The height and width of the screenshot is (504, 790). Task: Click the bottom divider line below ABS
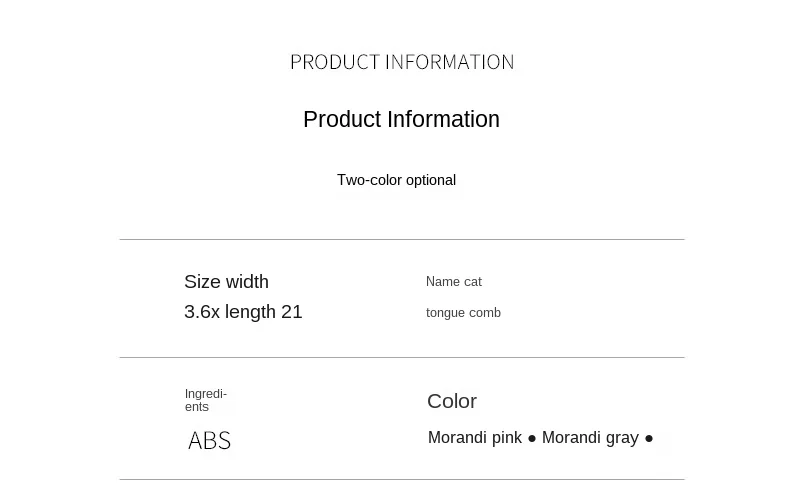click(x=402, y=479)
